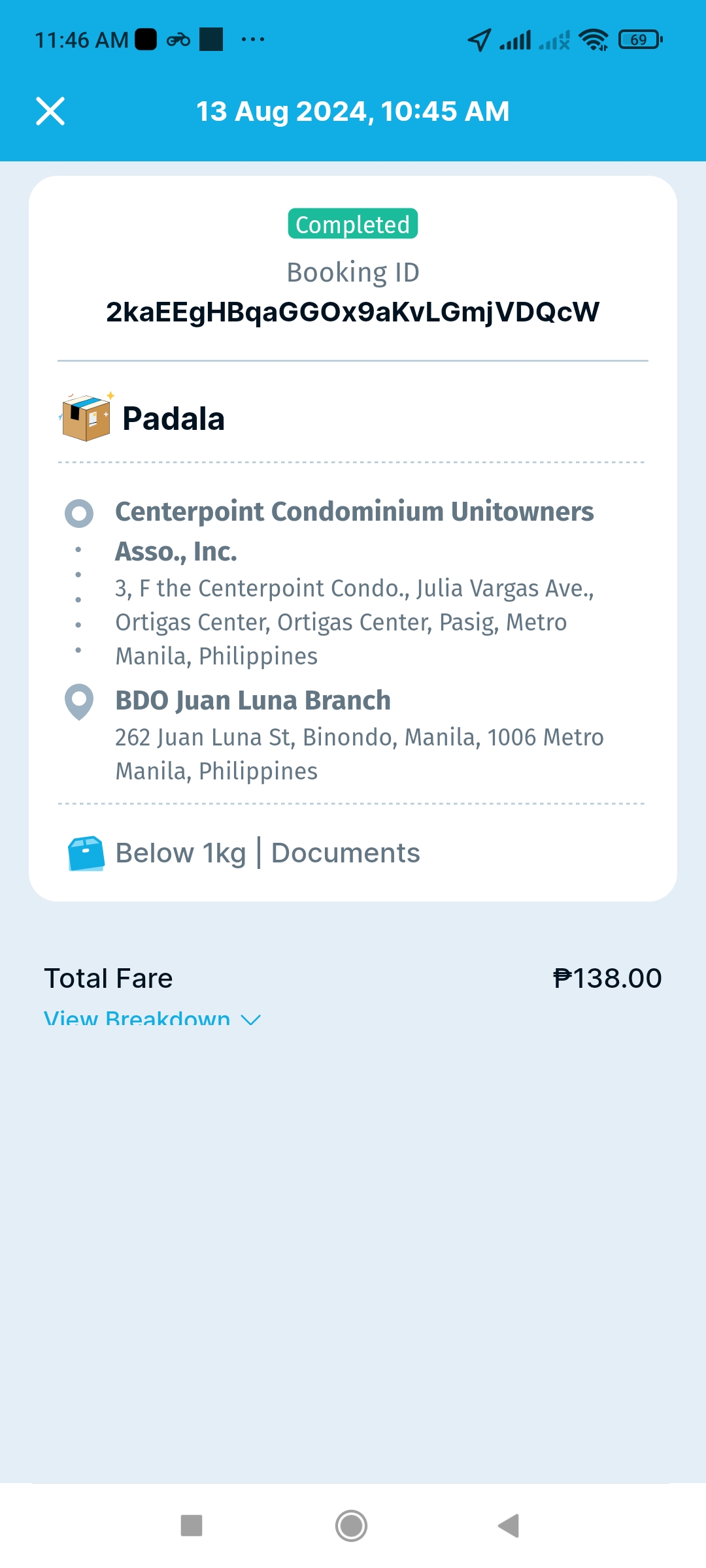Tap the drop-off location pin icon
706x1568 pixels.
pos(79,702)
